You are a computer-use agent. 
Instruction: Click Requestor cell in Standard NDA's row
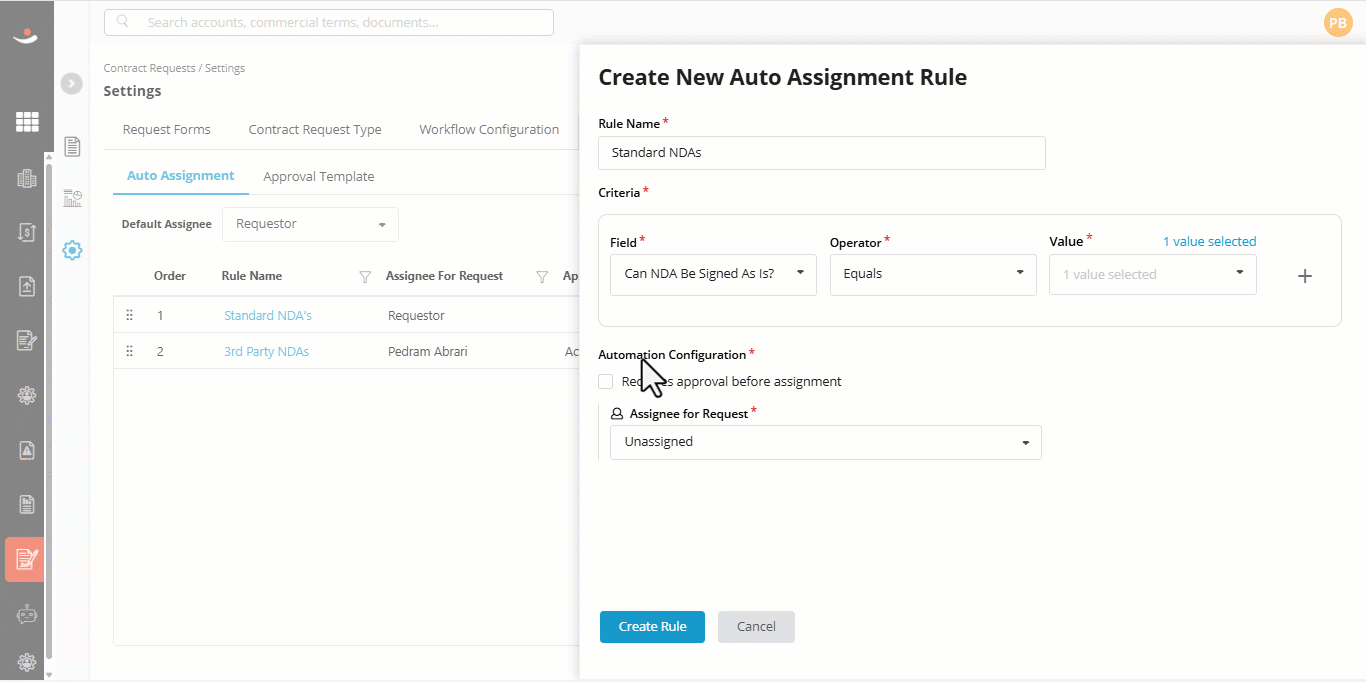(417, 316)
